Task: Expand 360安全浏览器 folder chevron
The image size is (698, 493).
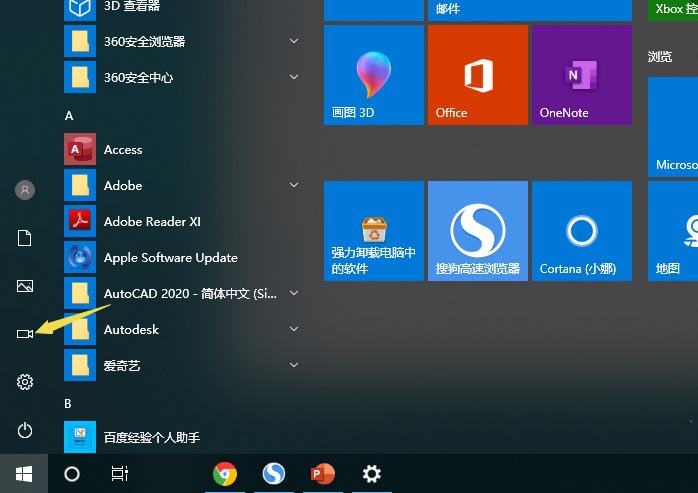Action: coord(294,41)
